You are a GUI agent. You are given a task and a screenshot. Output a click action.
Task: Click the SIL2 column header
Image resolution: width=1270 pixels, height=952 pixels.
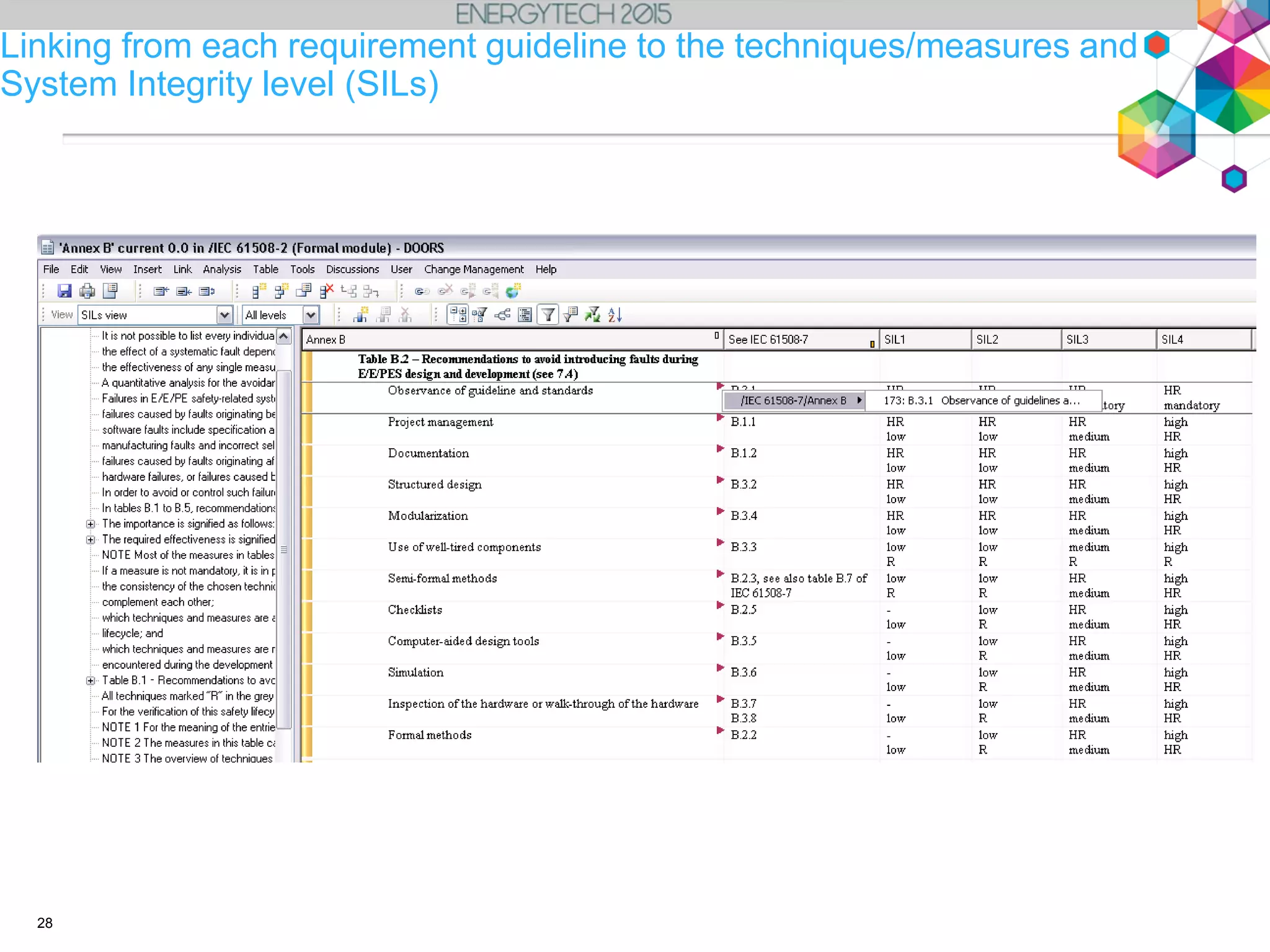pyautogui.click(x=1016, y=340)
